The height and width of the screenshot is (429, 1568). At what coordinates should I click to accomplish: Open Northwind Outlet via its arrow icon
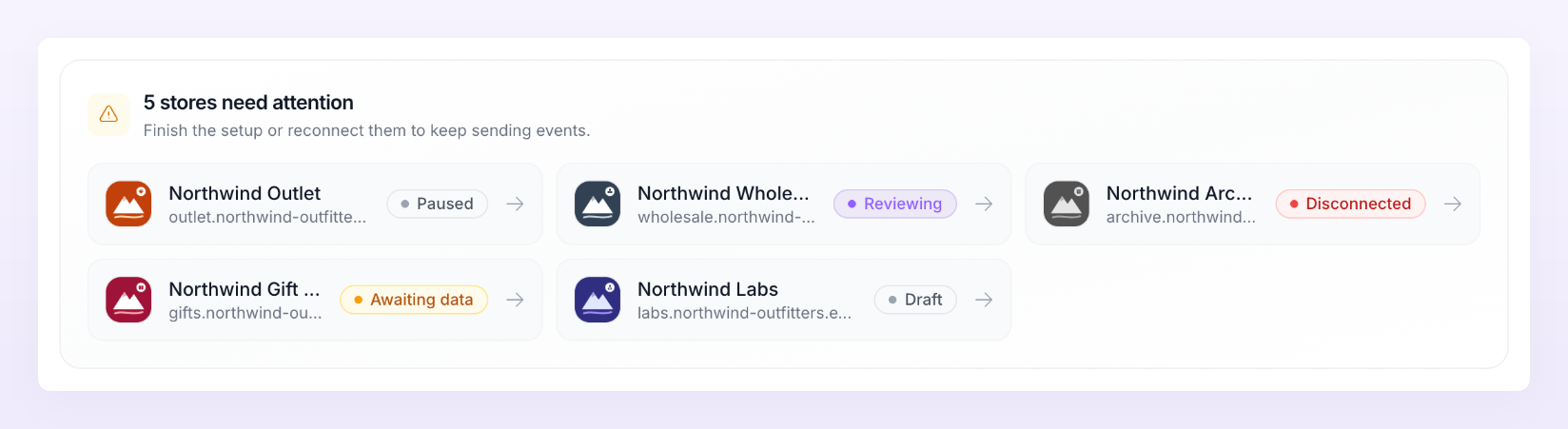pos(515,204)
